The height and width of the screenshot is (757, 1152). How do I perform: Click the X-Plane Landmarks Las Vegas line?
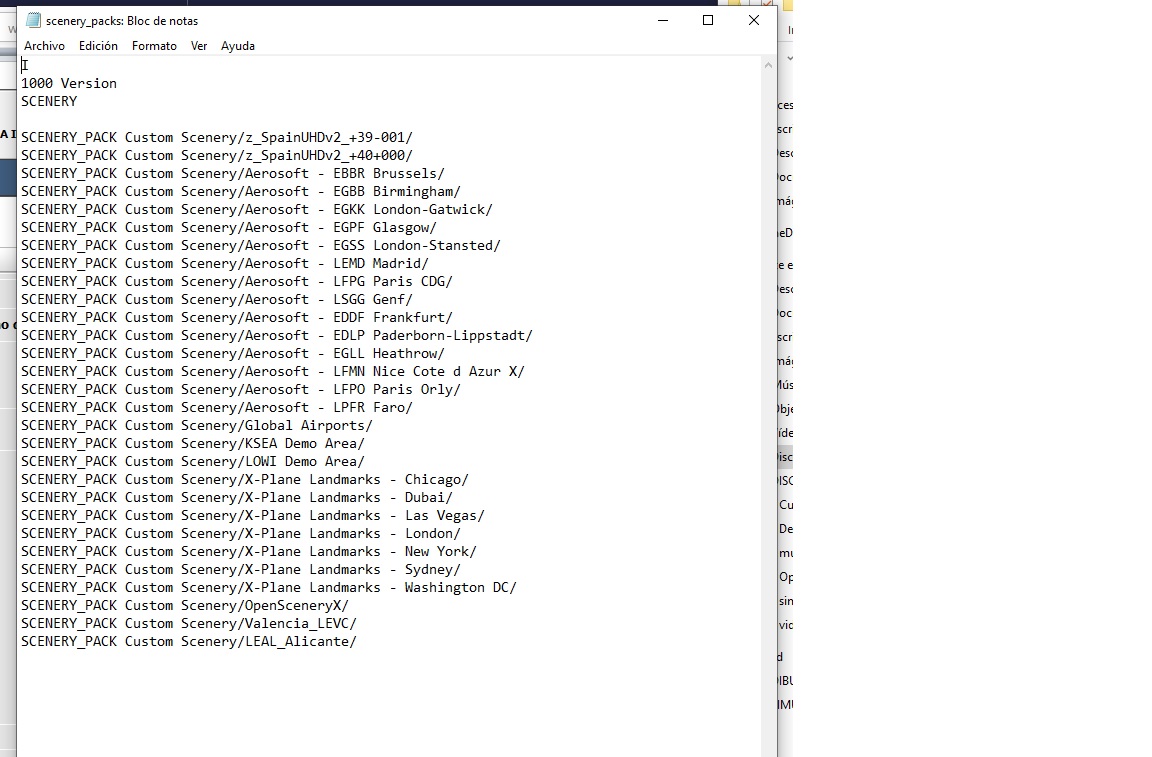click(x=253, y=516)
